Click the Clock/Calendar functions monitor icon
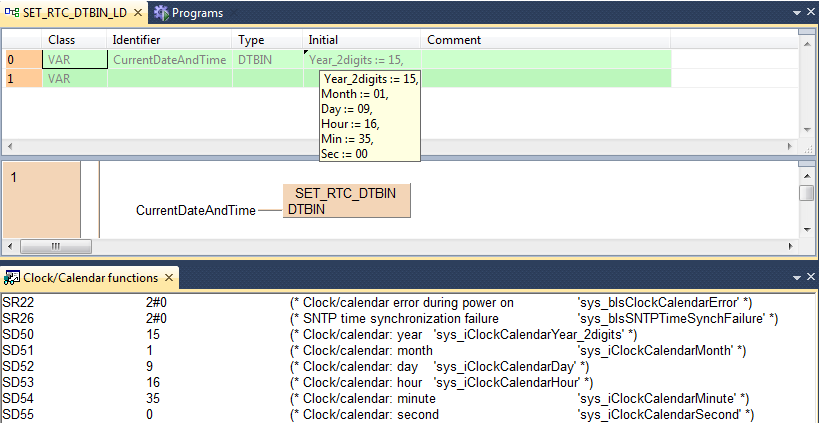The width and height of the screenshot is (821, 423). 11,277
